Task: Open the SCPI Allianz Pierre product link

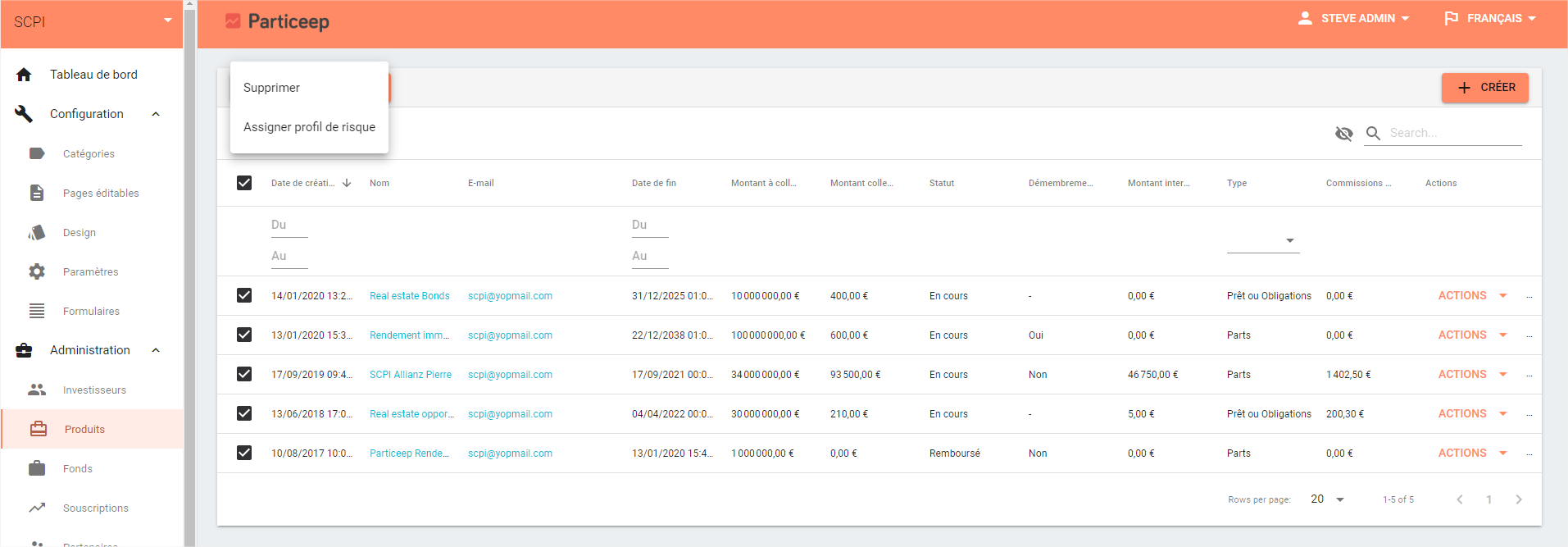Action: coord(411,375)
